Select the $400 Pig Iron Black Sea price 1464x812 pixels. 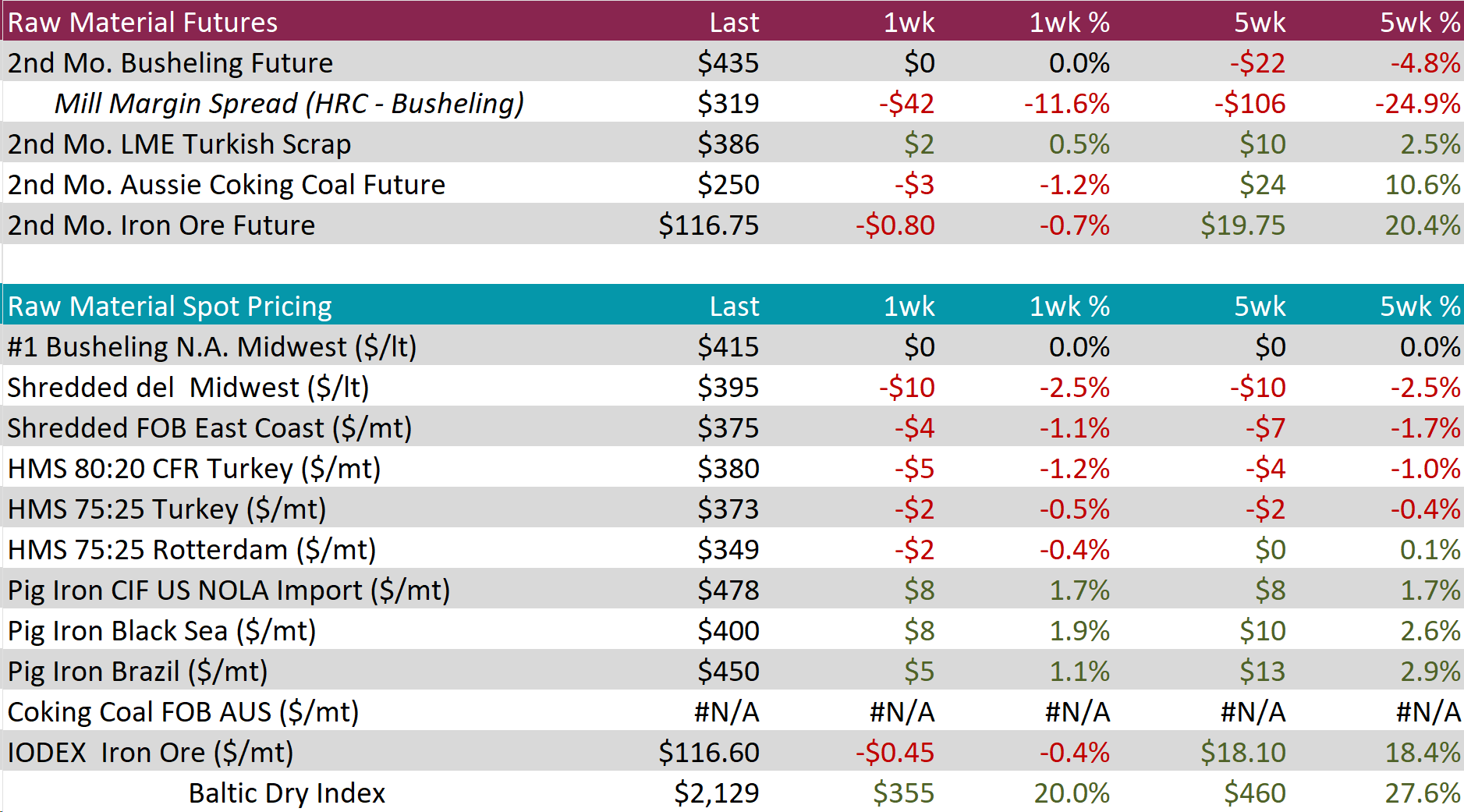(728, 631)
